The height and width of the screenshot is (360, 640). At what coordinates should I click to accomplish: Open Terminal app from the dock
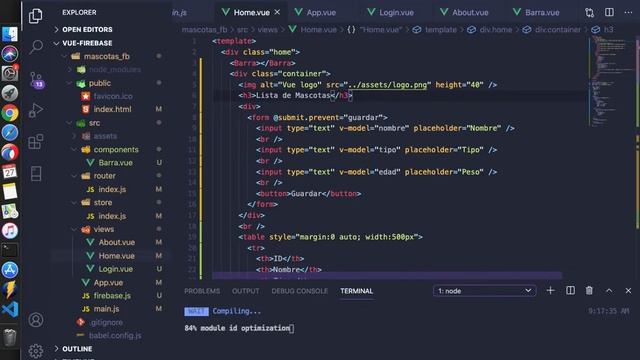click(10, 250)
